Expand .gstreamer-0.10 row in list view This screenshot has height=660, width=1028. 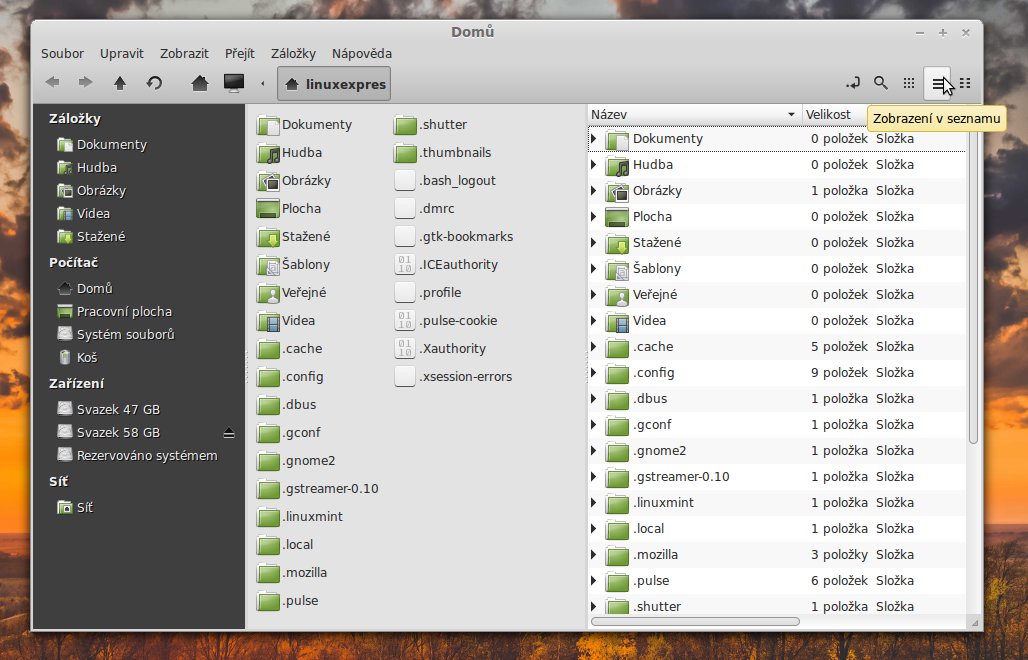[594, 476]
